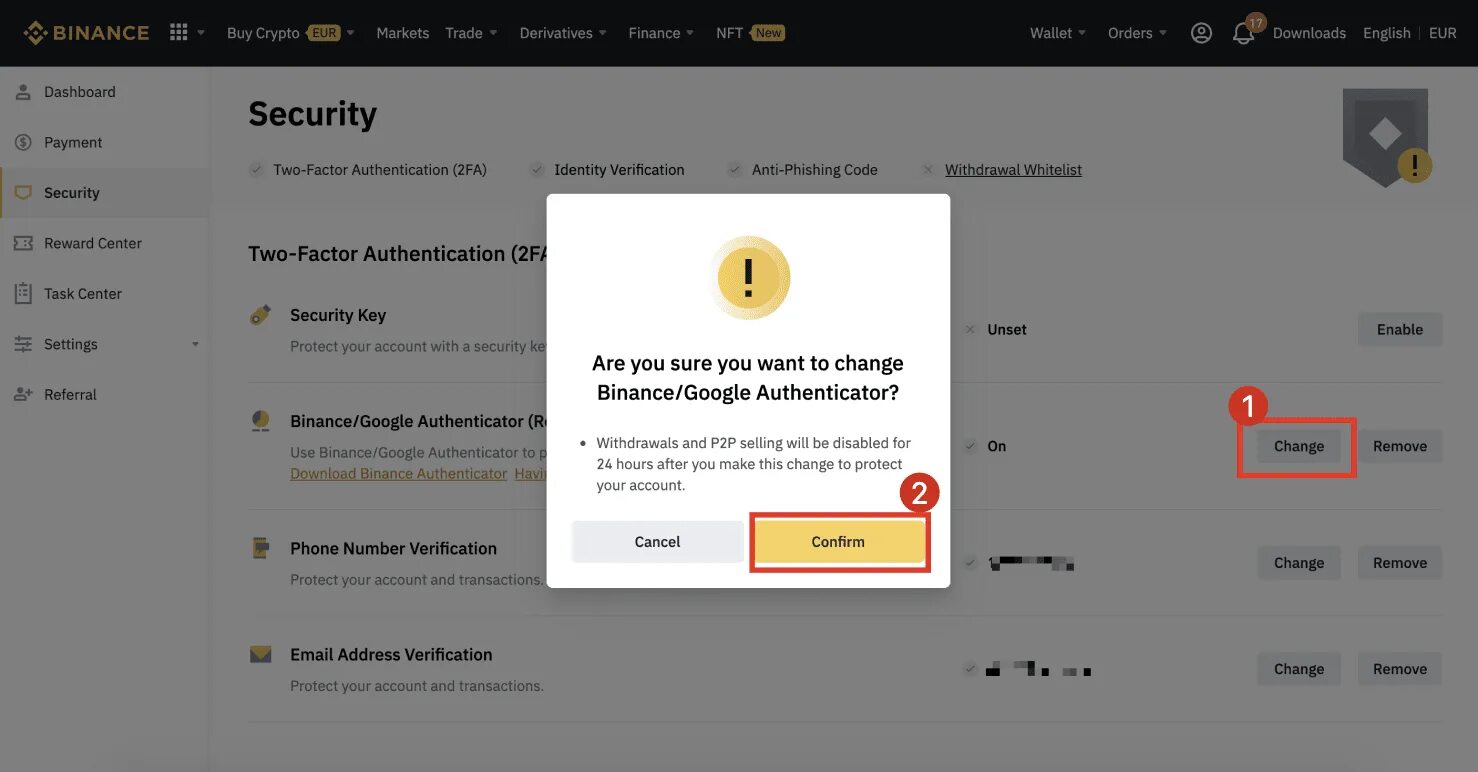Change the Email Address Verification
The image size is (1478, 772).
1298,669
